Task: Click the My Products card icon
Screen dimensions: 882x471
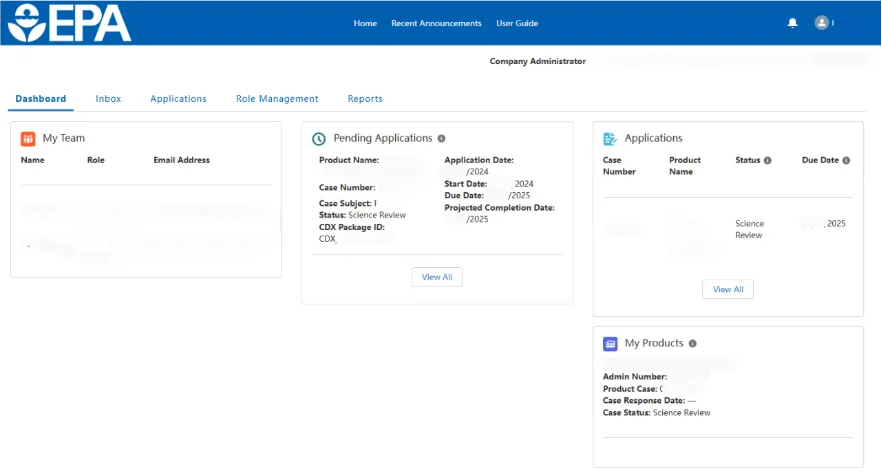Action: pos(610,343)
